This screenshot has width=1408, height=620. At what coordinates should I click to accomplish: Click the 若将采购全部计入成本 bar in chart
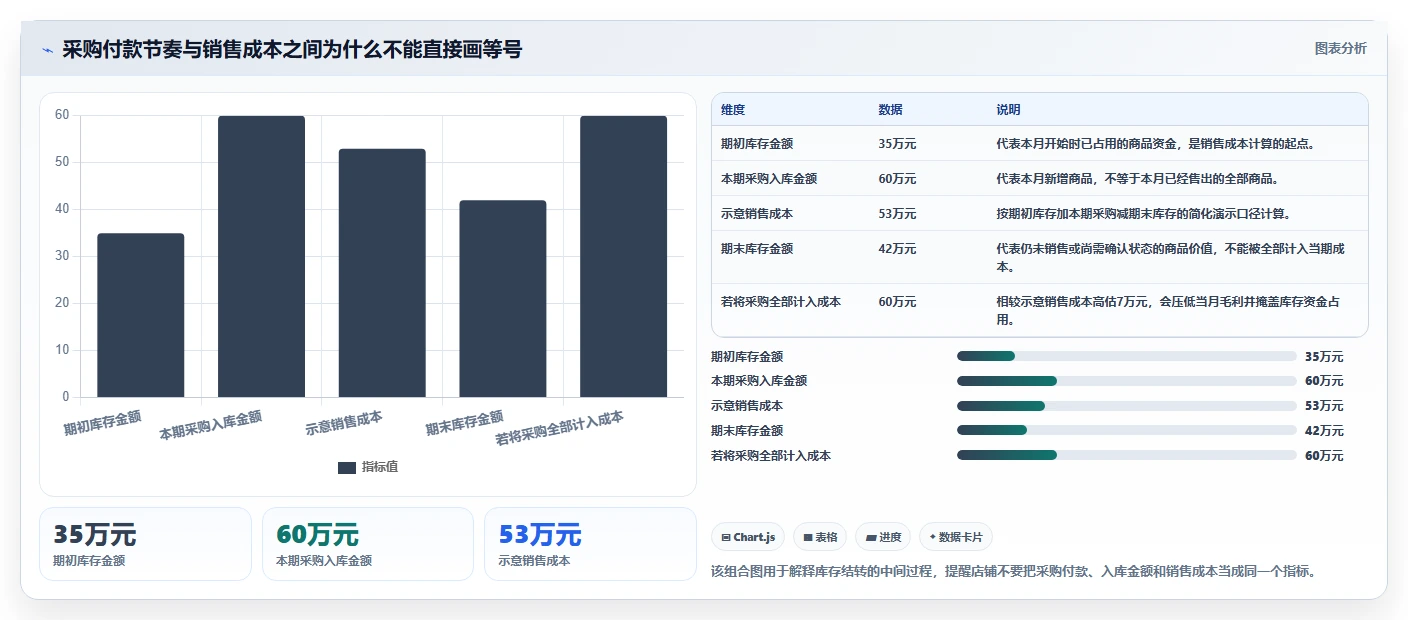[x=623, y=256]
